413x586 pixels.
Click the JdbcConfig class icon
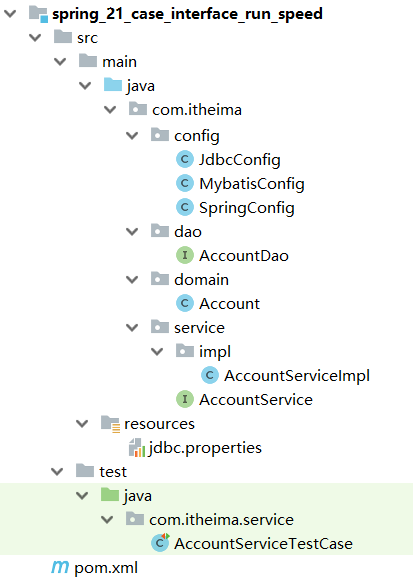click(185, 160)
